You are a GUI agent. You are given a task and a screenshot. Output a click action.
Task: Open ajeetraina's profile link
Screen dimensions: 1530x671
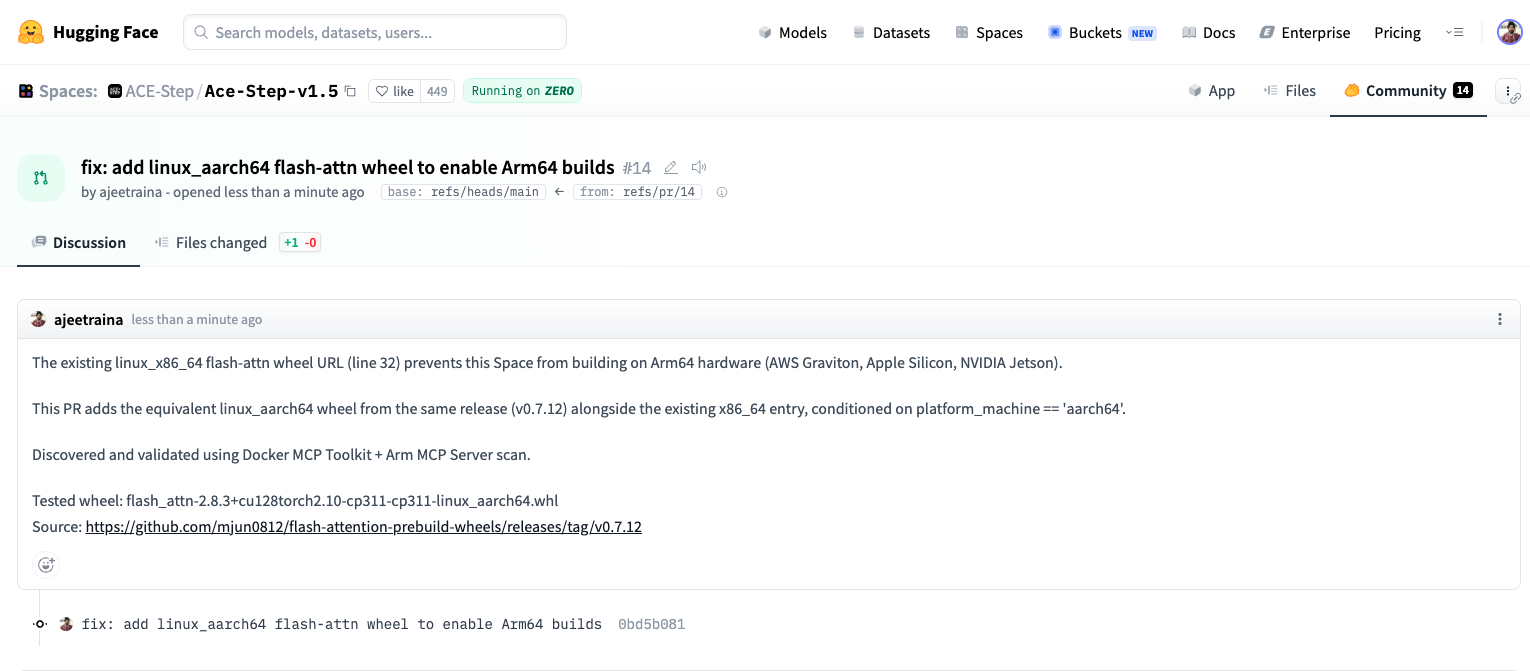point(89,319)
